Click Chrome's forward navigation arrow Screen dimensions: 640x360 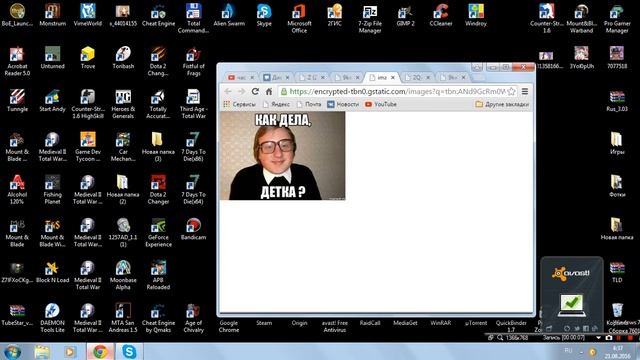click(241, 91)
